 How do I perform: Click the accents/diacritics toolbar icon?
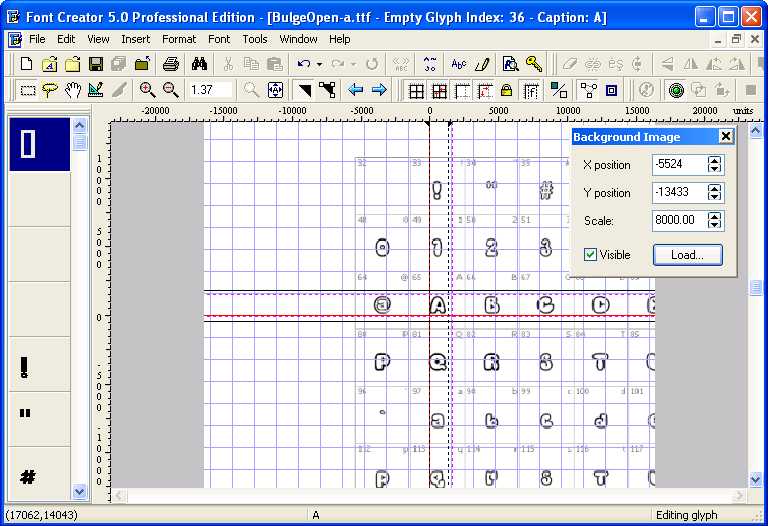coord(430,64)
